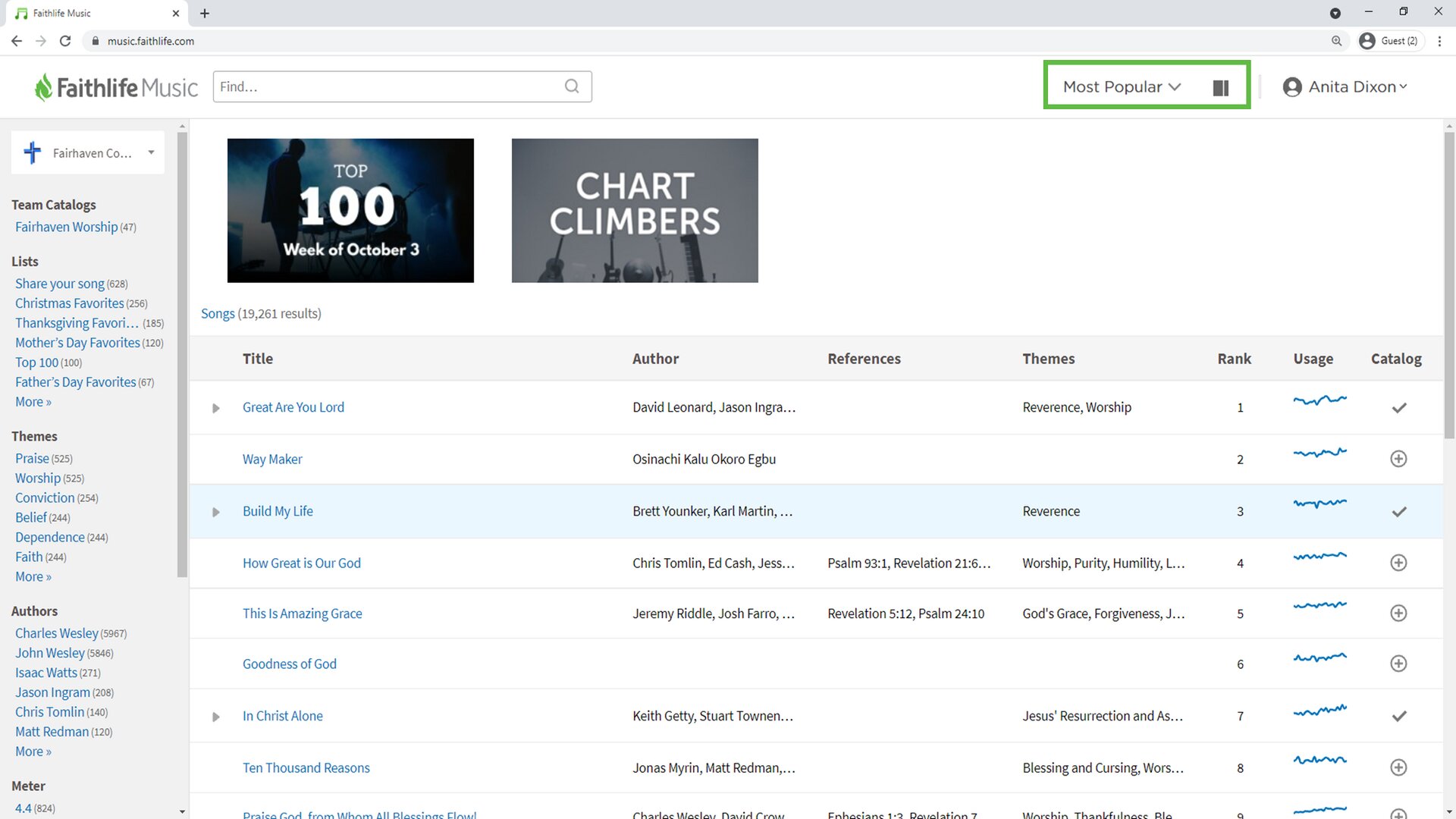Show More Themes in sidebar
The width and height of the screenshot is (1456, 819).
[33, 576]
